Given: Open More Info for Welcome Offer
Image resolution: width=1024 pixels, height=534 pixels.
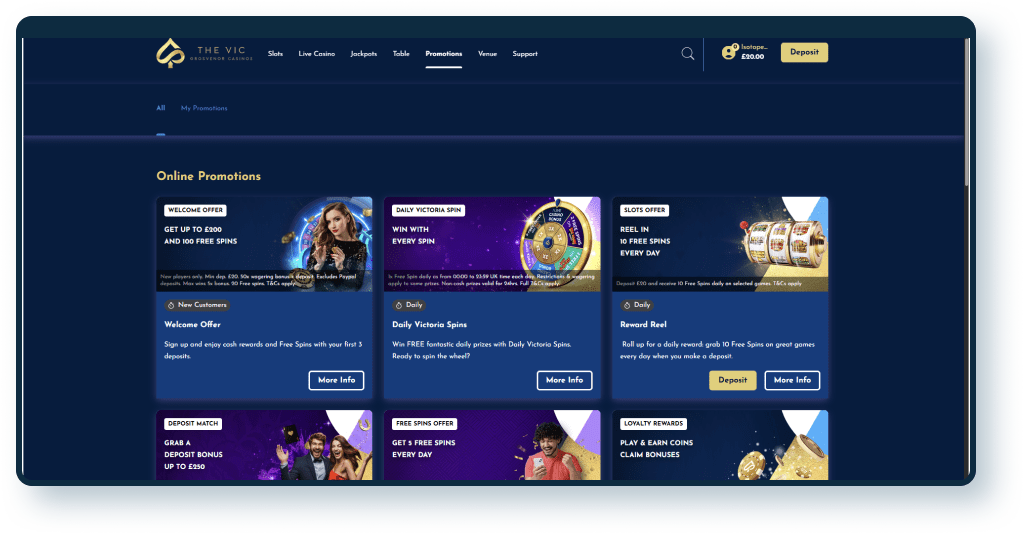Looking at the screenshot, I should coord(336,380).
